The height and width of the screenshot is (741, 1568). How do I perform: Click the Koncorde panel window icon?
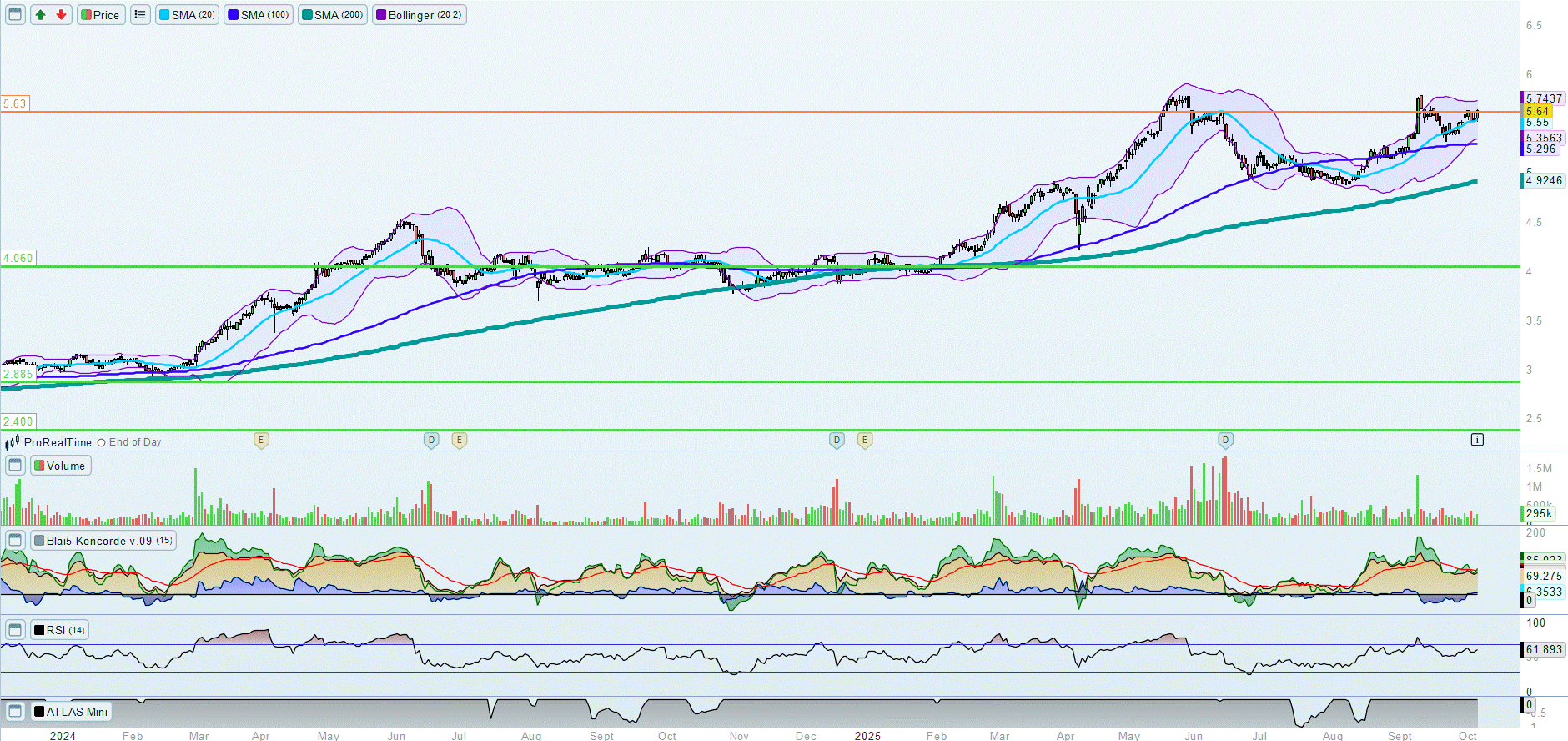[15, 541]
